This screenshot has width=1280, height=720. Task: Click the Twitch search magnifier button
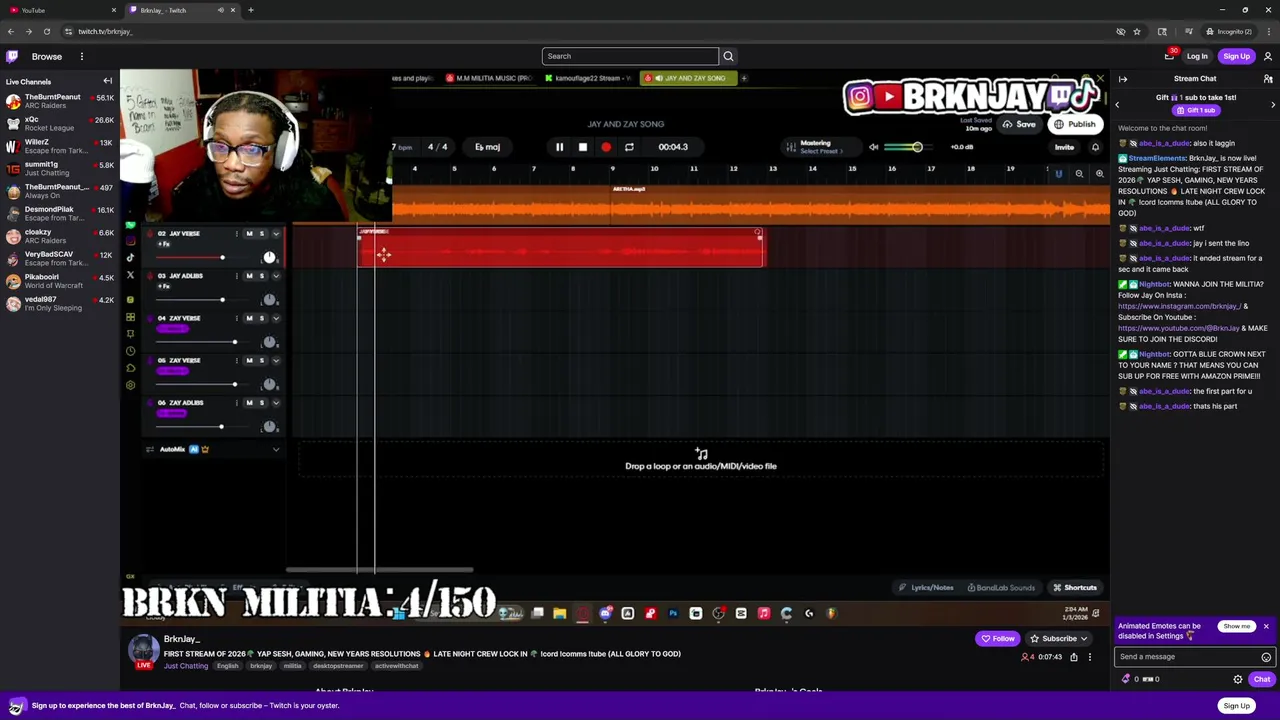coord(728,56)
